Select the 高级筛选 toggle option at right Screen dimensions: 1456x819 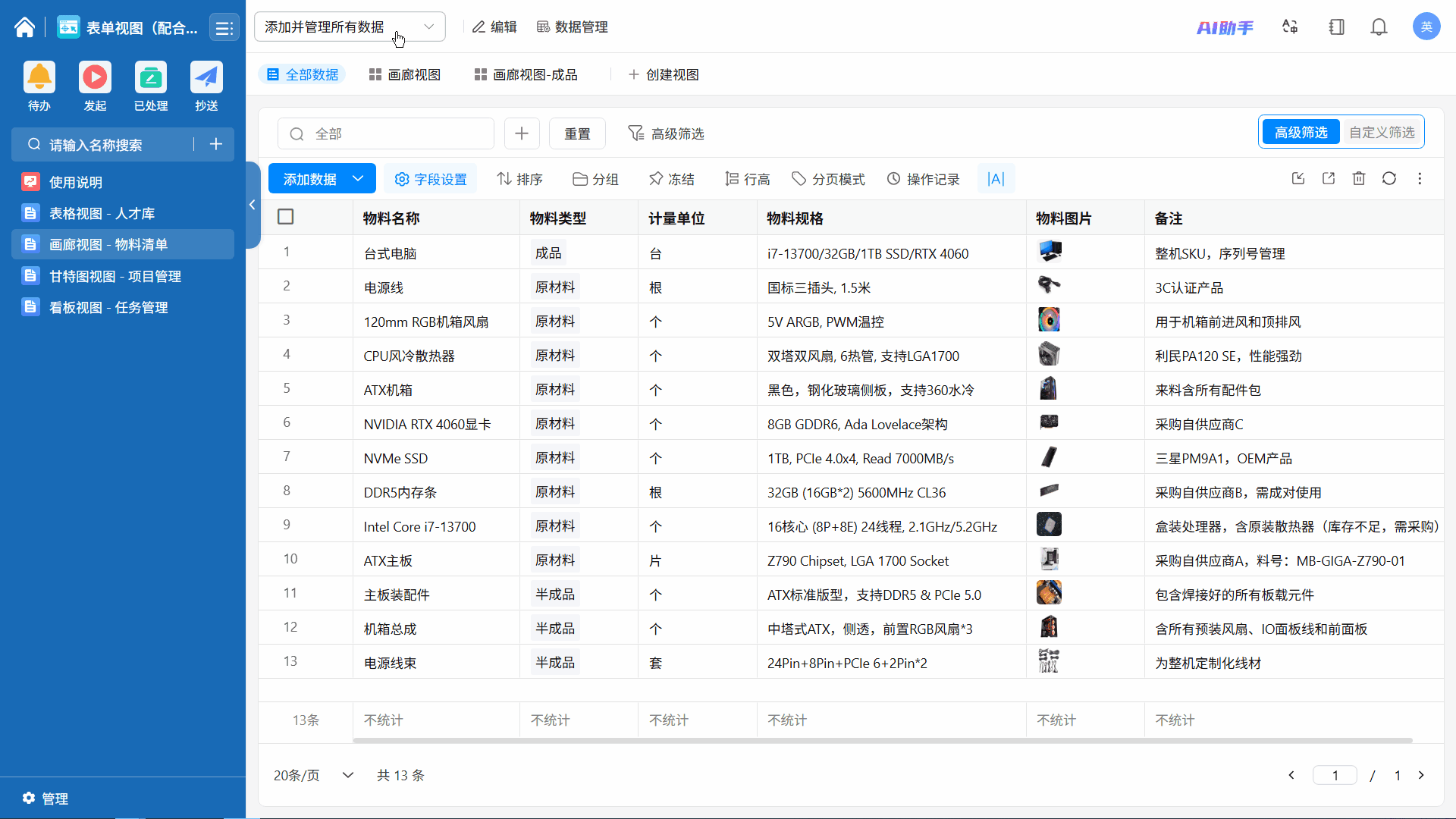point(1301,133)
